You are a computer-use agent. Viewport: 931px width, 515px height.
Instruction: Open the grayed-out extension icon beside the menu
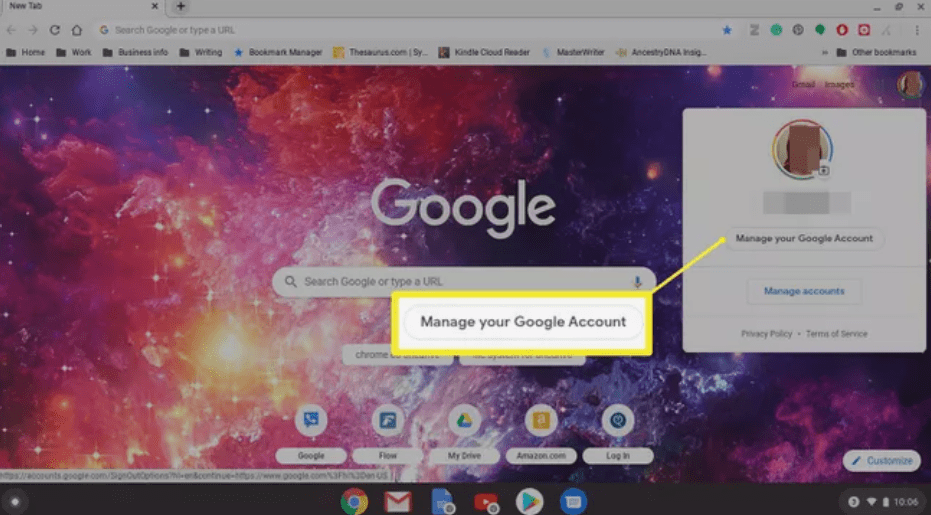[x=886, y=30]
